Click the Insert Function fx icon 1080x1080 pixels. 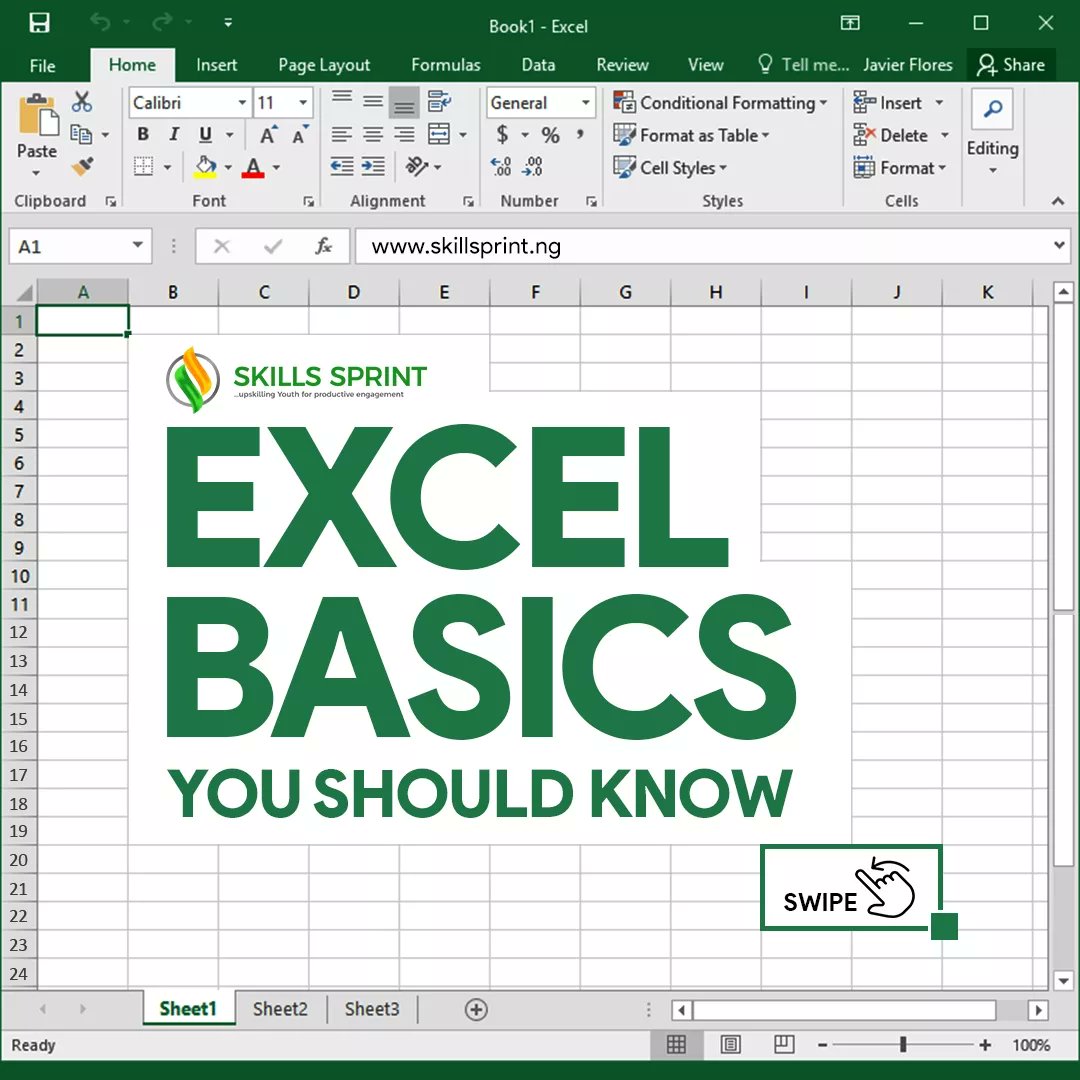click(x=324, y=247)
